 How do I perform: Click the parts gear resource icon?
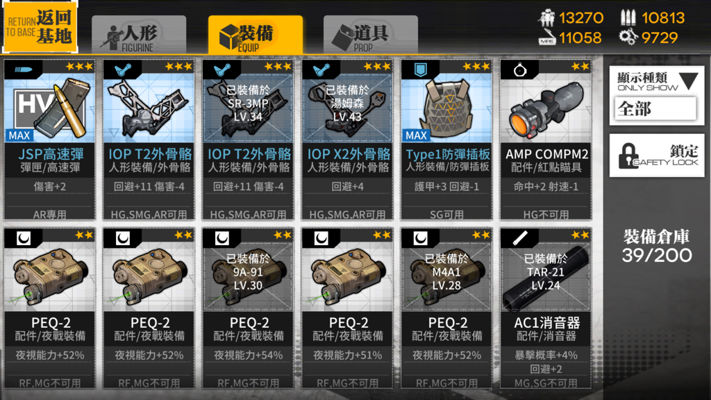(x=628, y=37)
